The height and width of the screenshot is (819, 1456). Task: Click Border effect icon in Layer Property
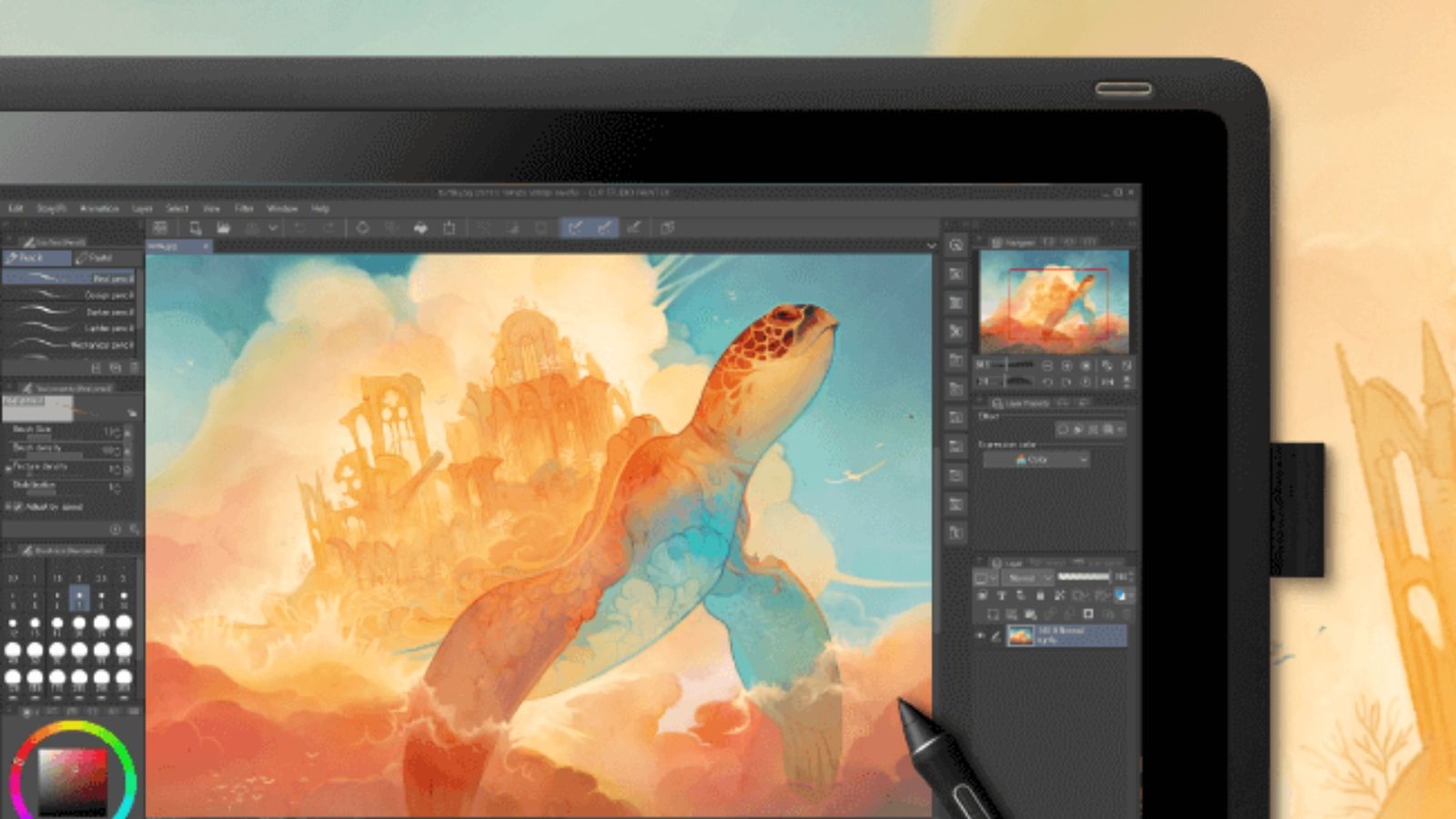1062,429
